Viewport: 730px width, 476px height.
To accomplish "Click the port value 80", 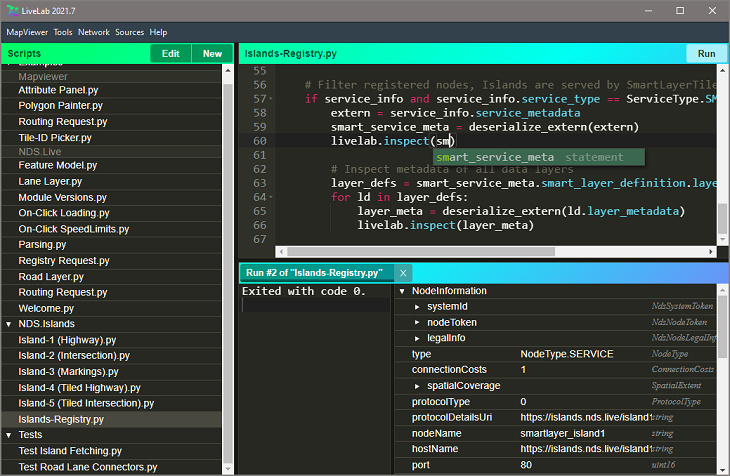I will (526, 465).
